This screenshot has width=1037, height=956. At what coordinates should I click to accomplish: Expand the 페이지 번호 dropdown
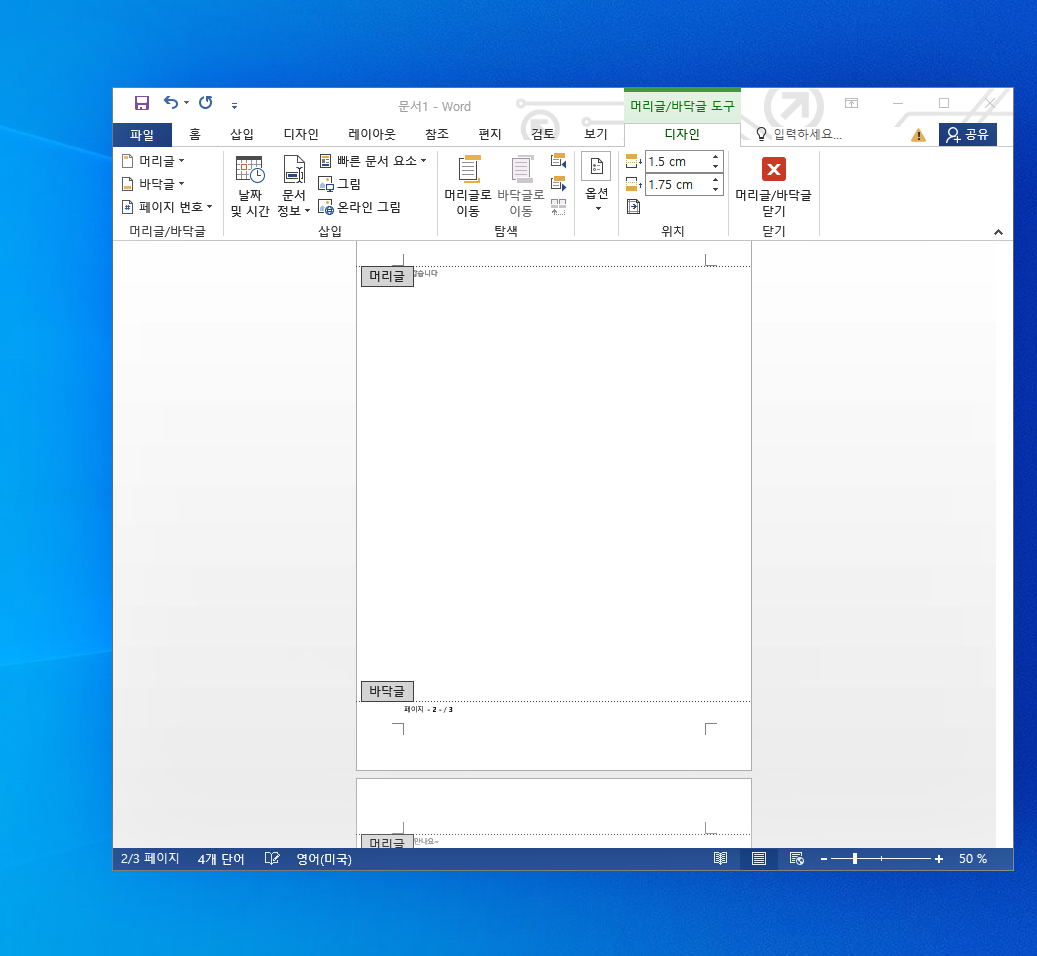[x=167, y=207]
